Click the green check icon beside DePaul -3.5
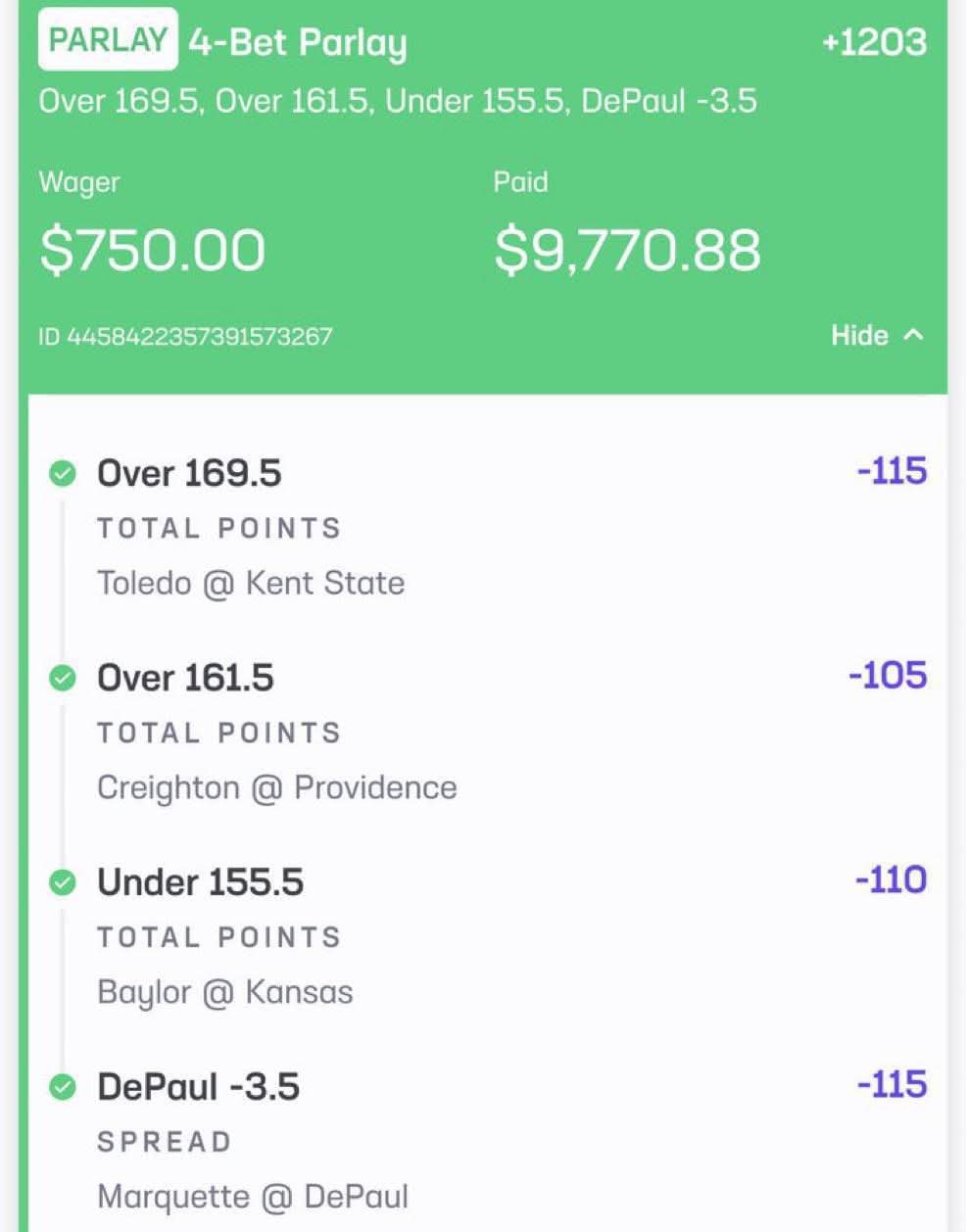 click(x=63, y=1087)
